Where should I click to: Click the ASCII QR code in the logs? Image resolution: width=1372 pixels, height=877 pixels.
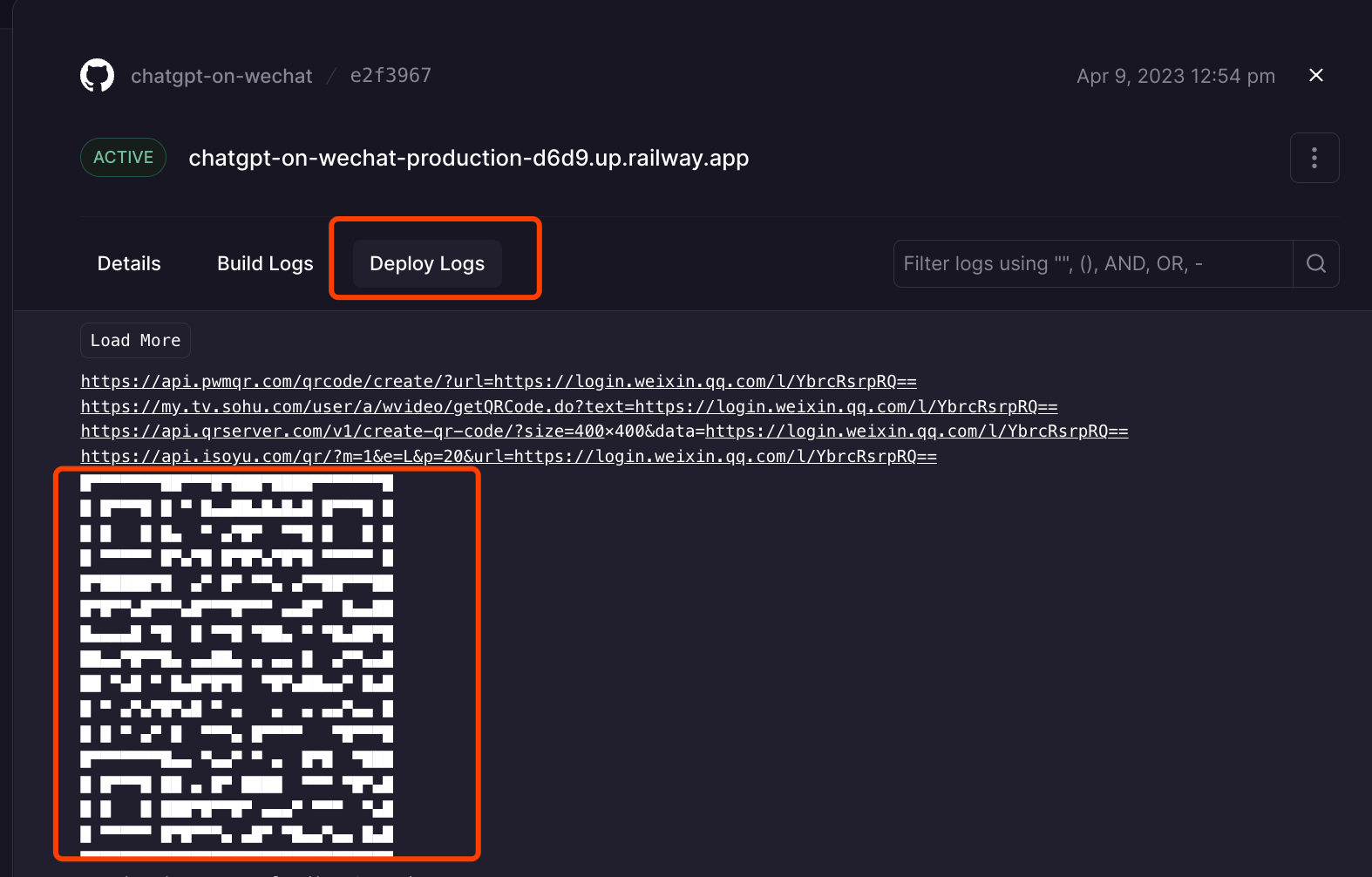coord(237,667)
